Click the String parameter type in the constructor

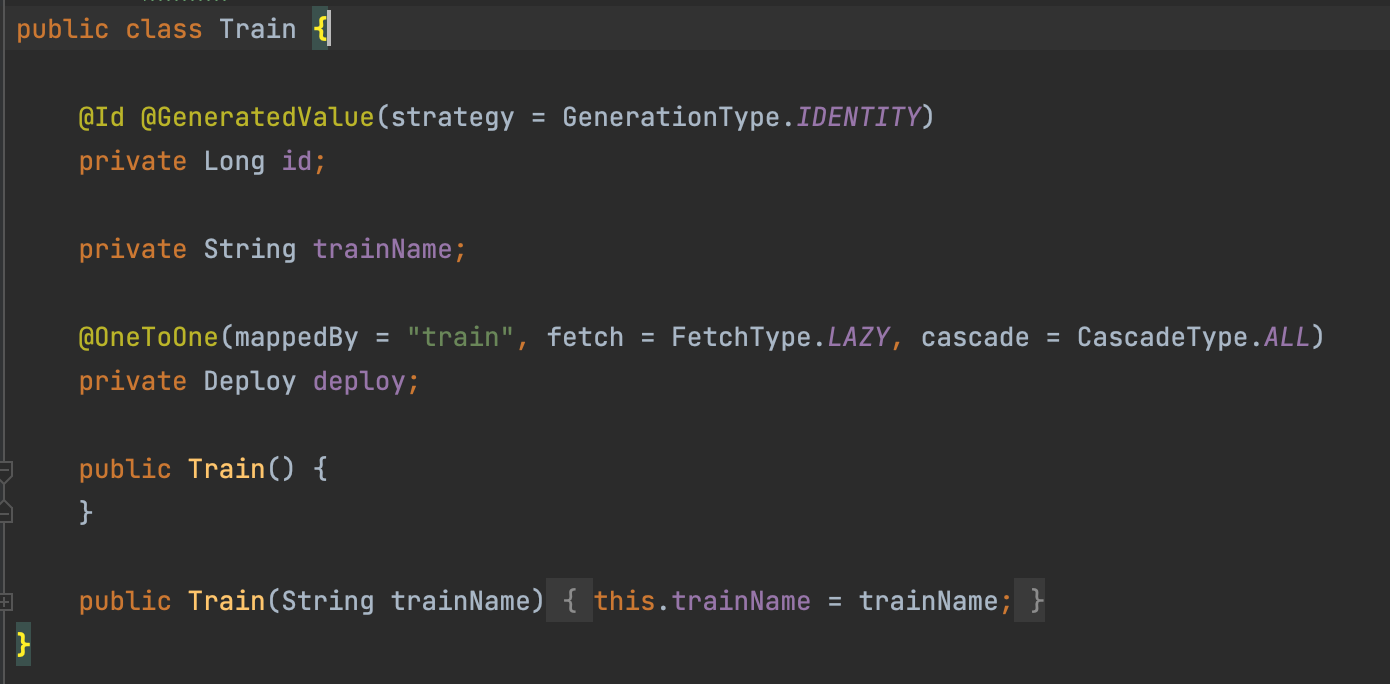328,601
